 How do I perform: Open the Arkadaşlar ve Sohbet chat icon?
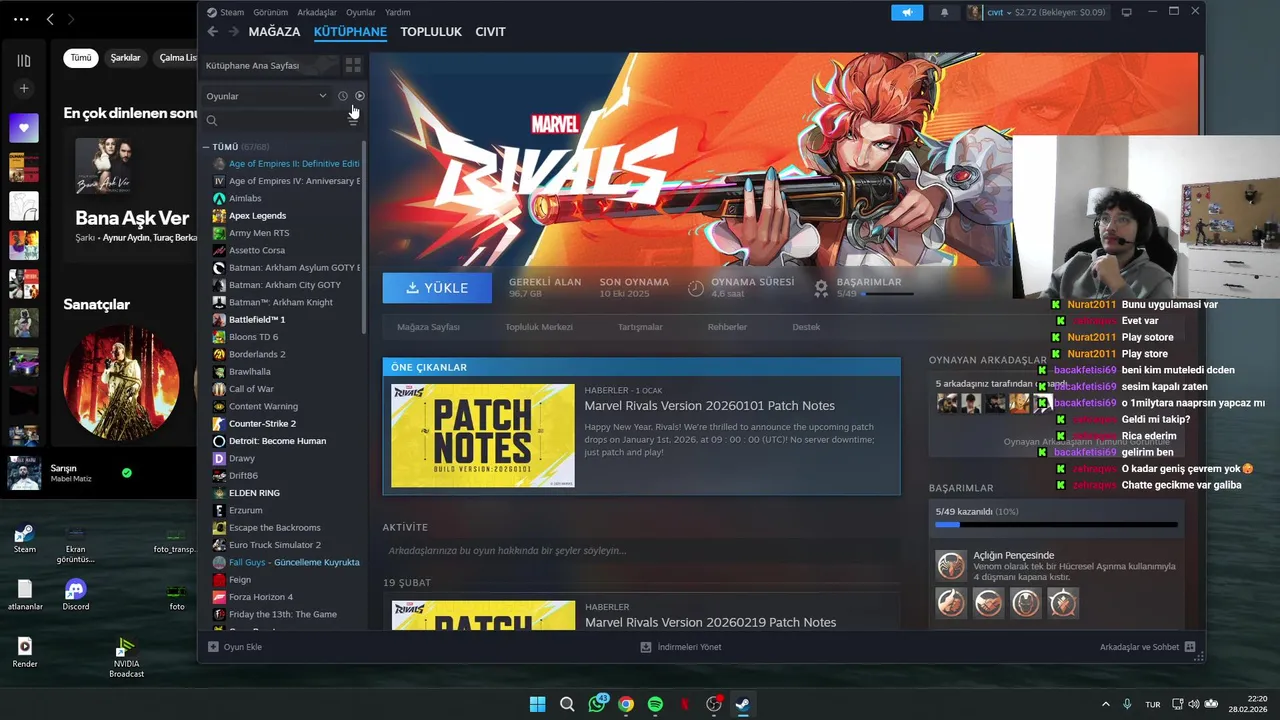click(1190, 647)
